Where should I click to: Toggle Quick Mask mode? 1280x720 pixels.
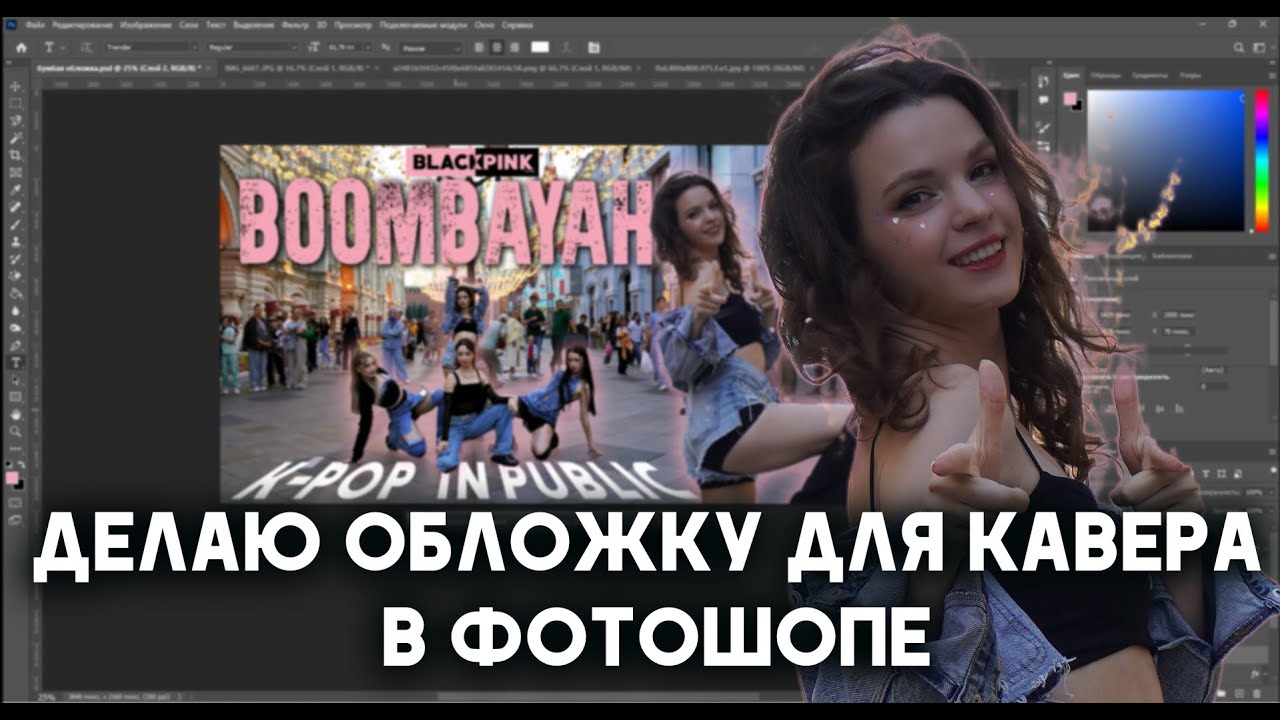coord(16,503)
